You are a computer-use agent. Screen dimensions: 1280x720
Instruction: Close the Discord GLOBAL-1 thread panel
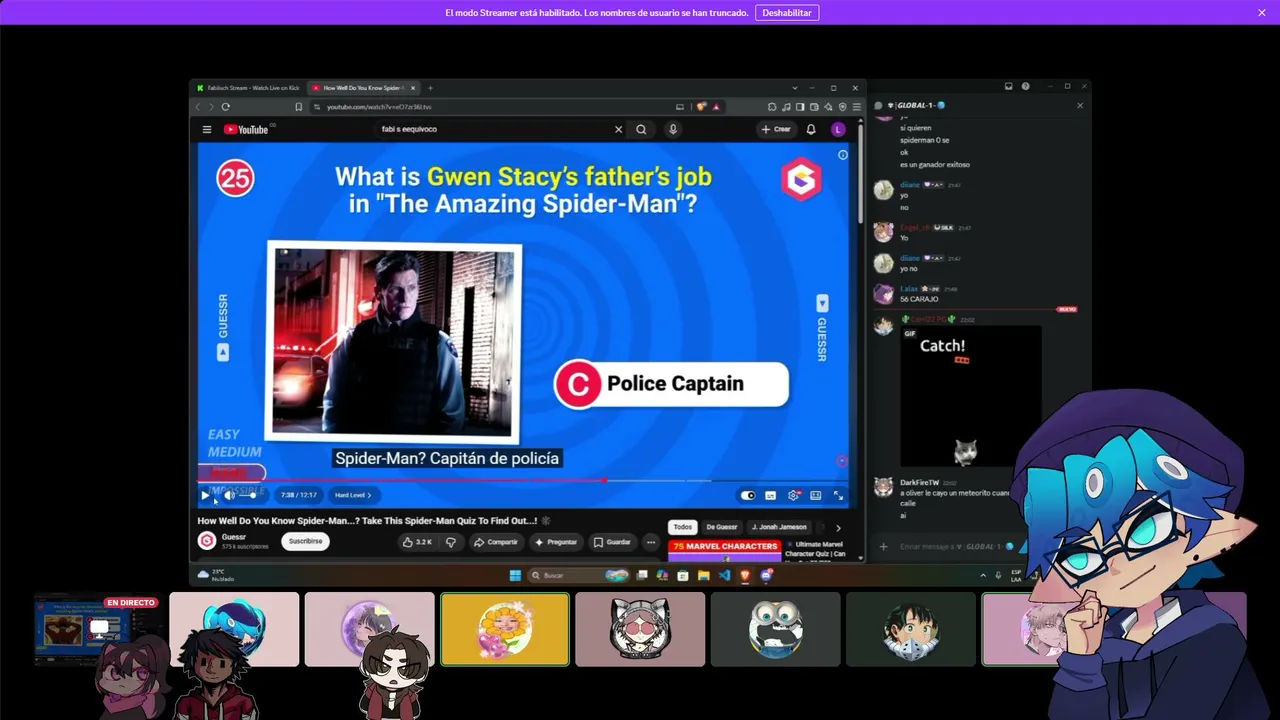coord(1080,105)
